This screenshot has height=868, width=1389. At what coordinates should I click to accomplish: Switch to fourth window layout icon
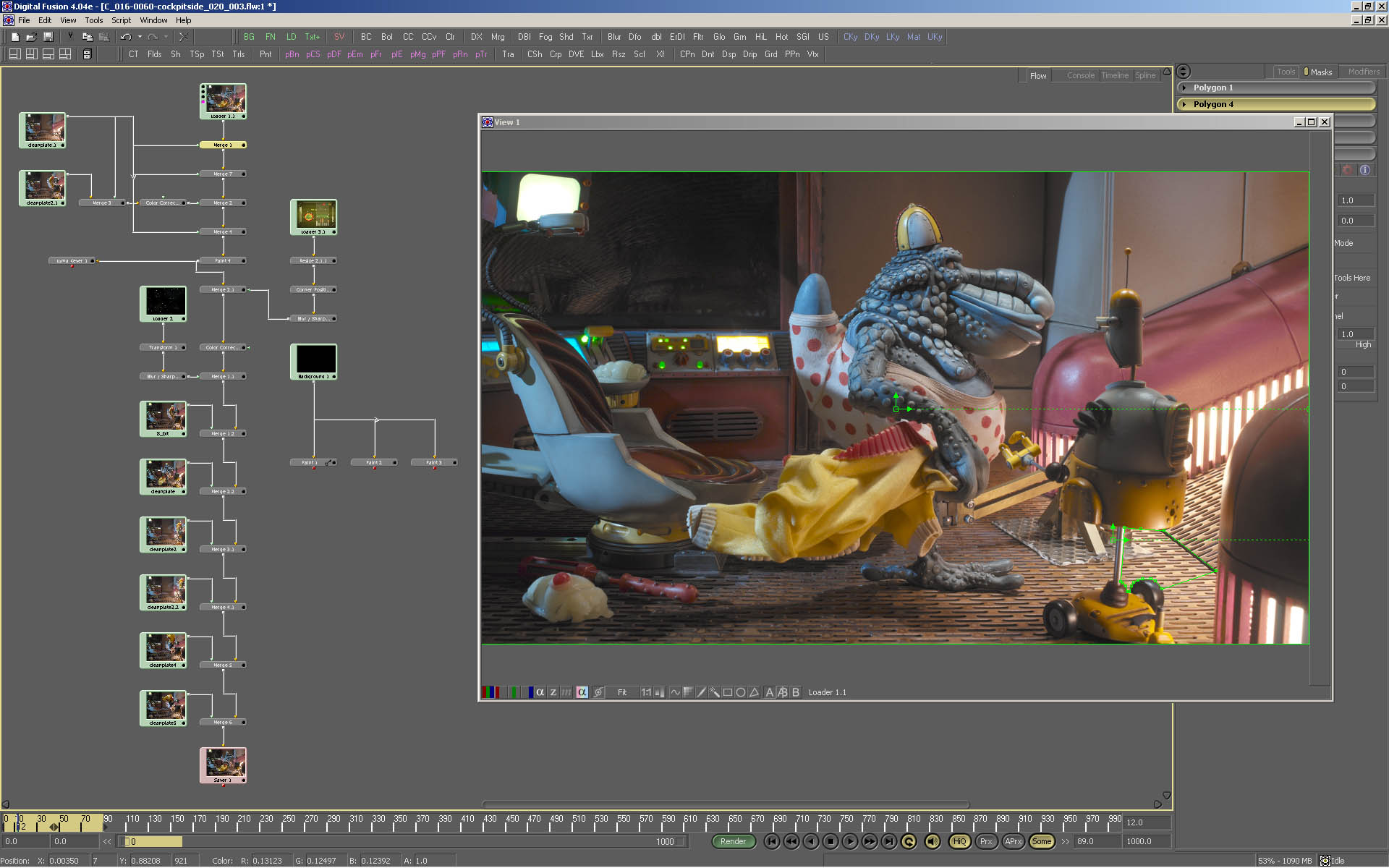65,54
